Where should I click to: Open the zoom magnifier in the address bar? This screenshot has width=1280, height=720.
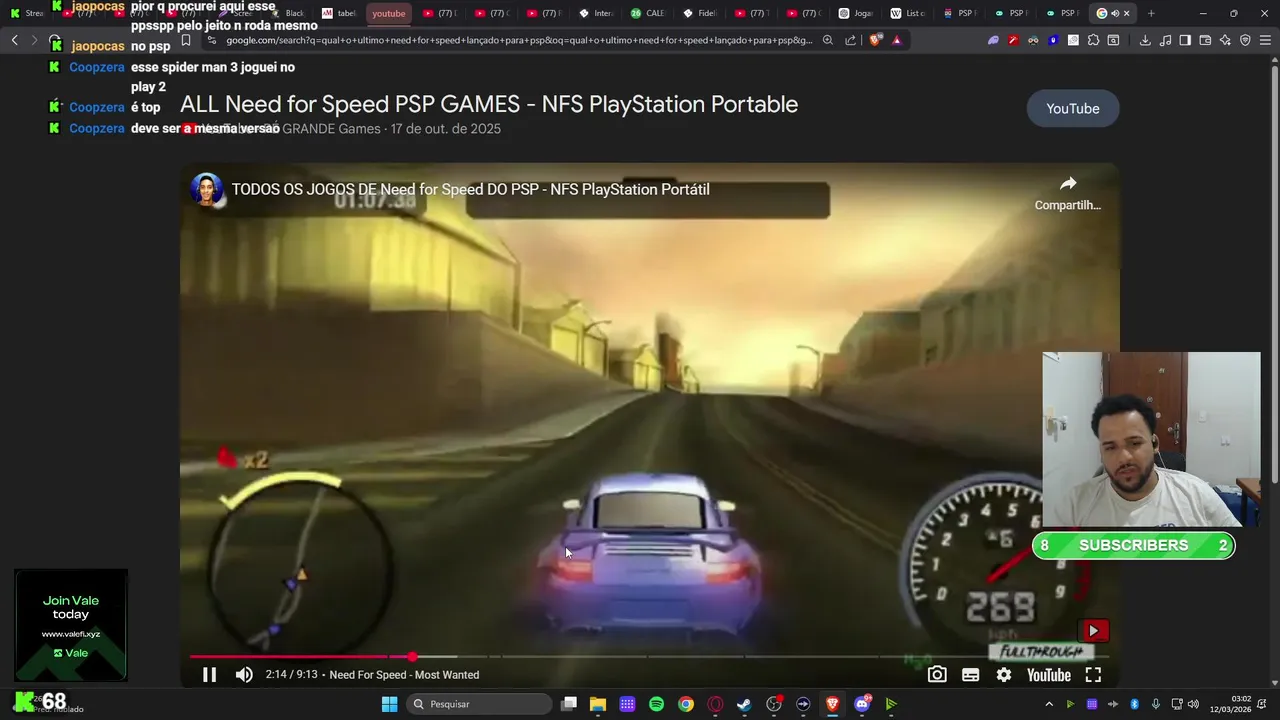pos(827,40)
